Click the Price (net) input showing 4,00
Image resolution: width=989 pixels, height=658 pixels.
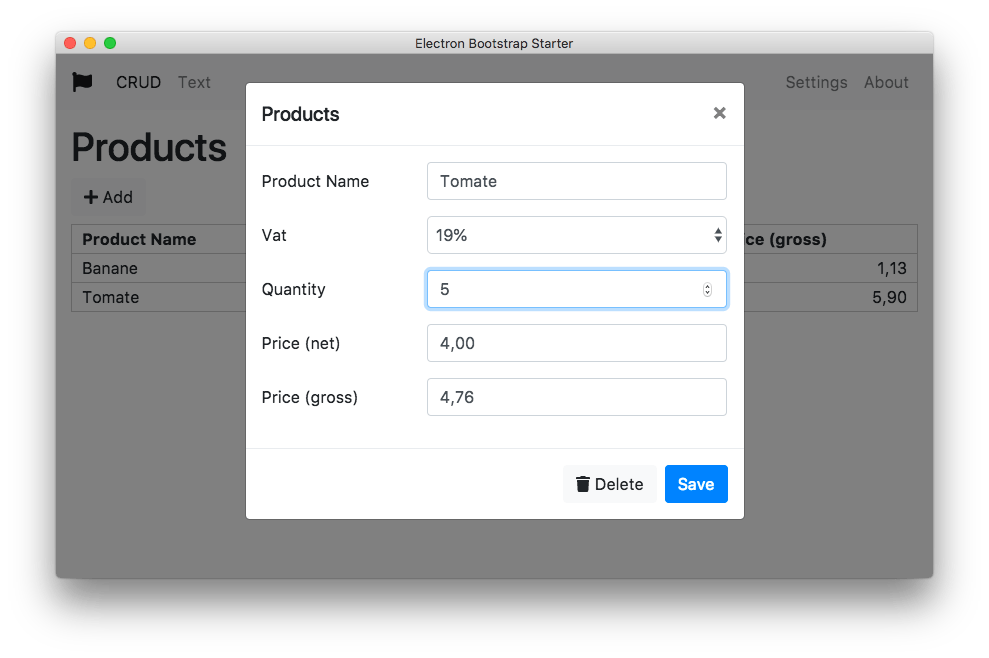click(576, 343)
